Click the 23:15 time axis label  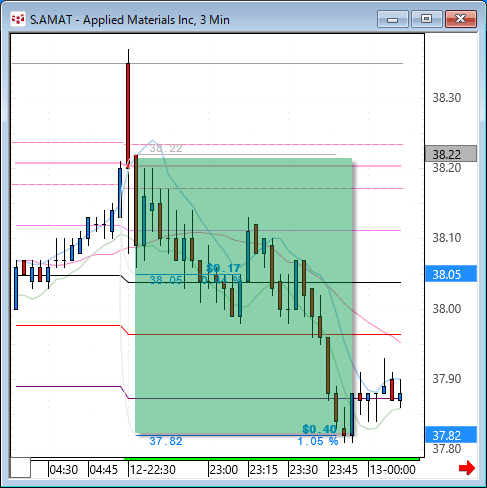point(264,470)
